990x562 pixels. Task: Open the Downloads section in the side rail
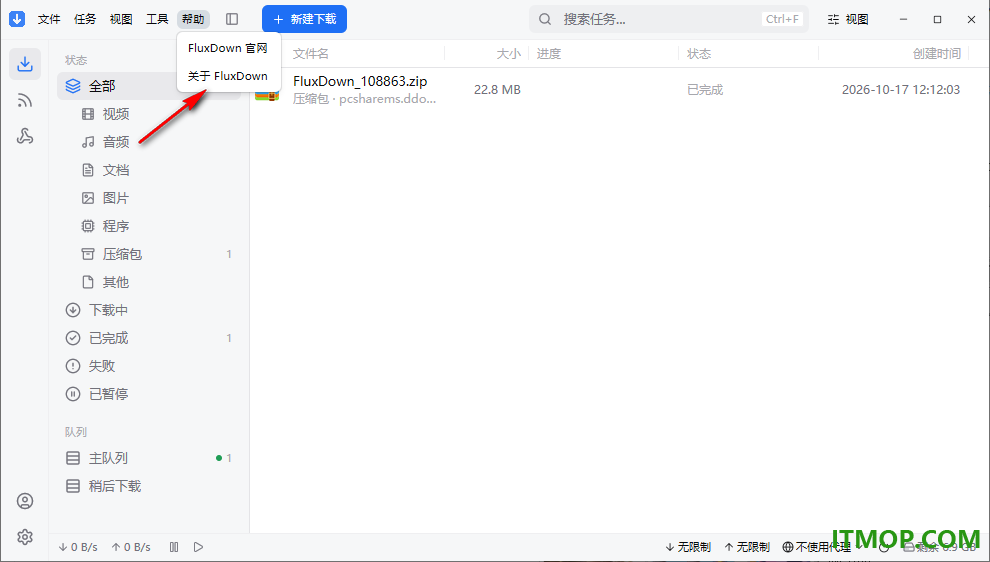coord(25,64)
